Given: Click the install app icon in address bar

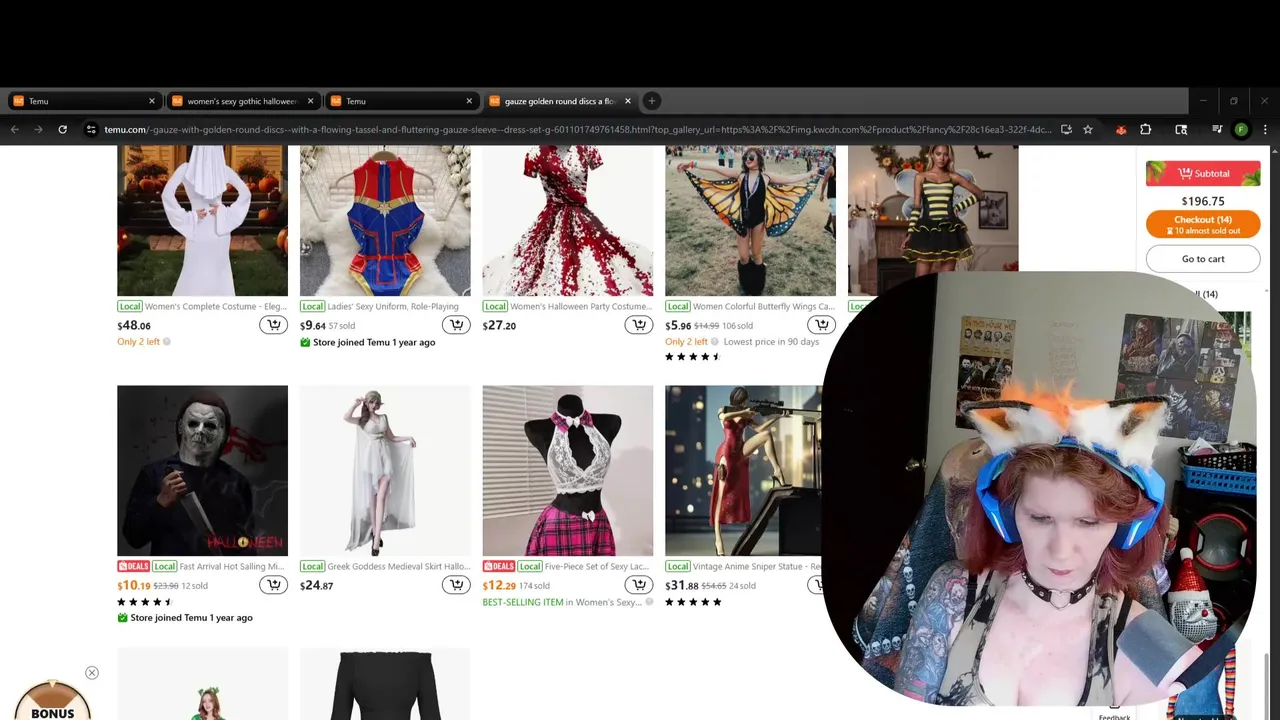Looking at the screenshot, I should click(1066, 129).
